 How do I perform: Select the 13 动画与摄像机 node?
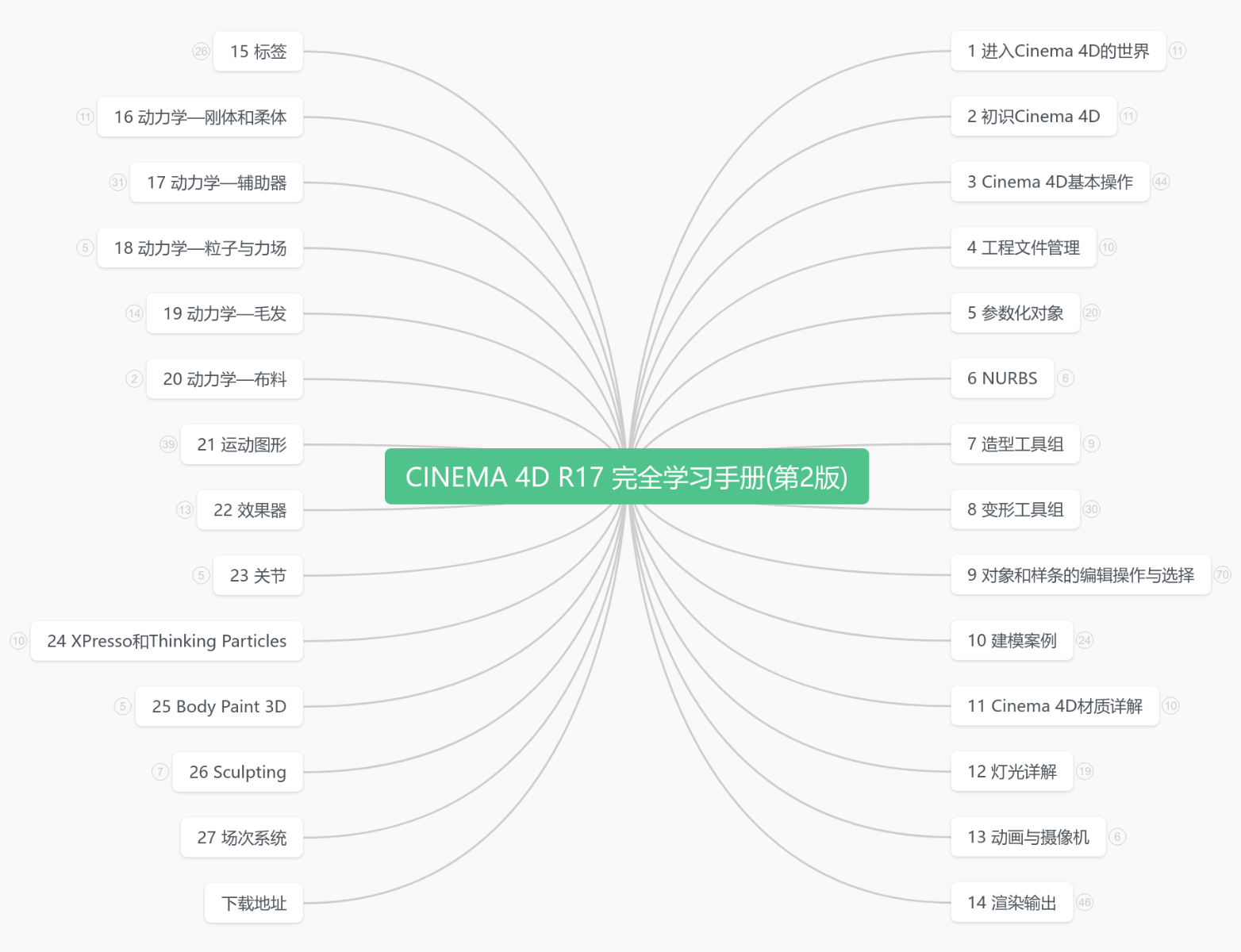tap(1028, 837)
